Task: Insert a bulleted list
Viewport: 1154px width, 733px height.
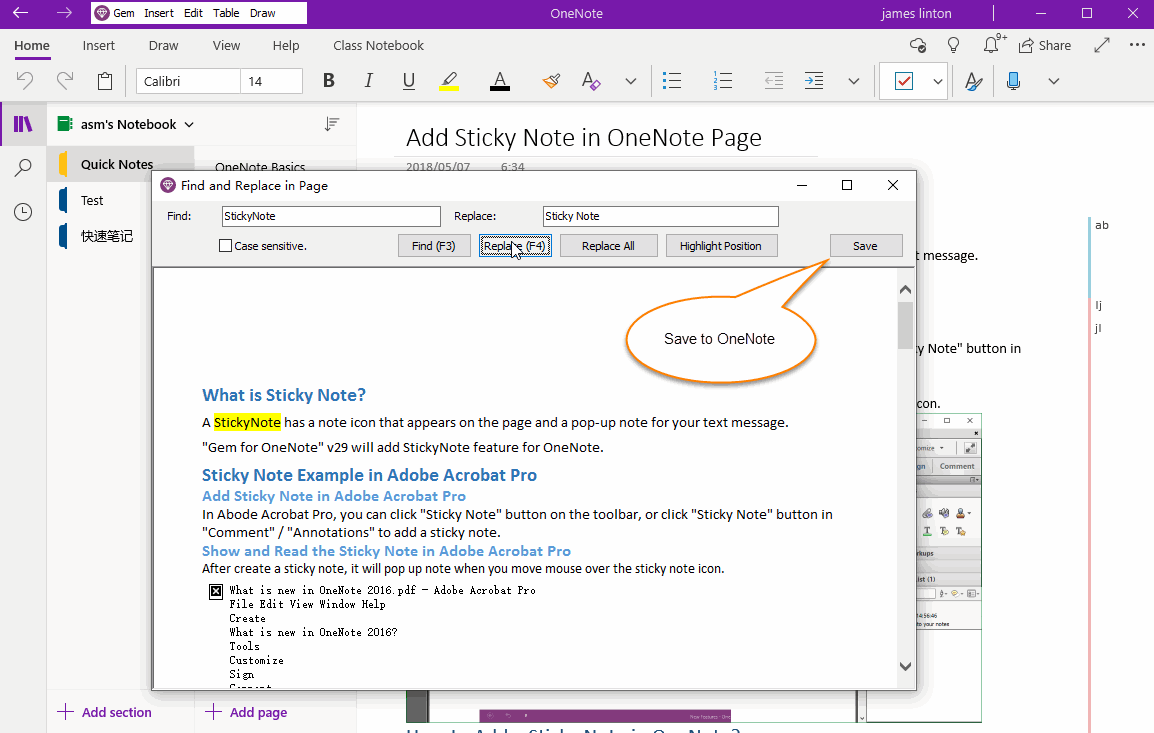Action: [x=671, y=81]
